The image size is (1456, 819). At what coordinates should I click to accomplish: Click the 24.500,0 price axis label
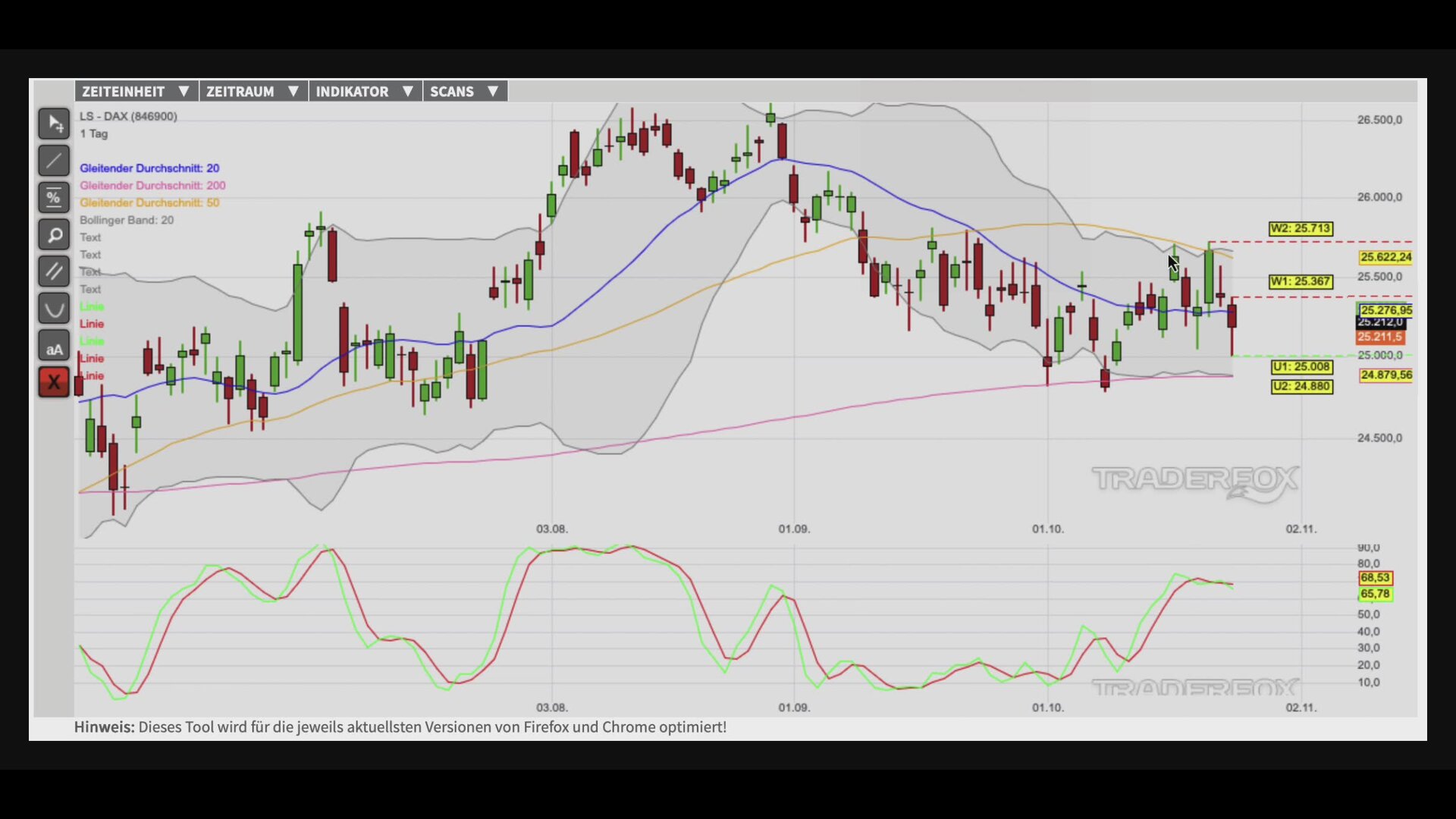tap(1379, 438)
